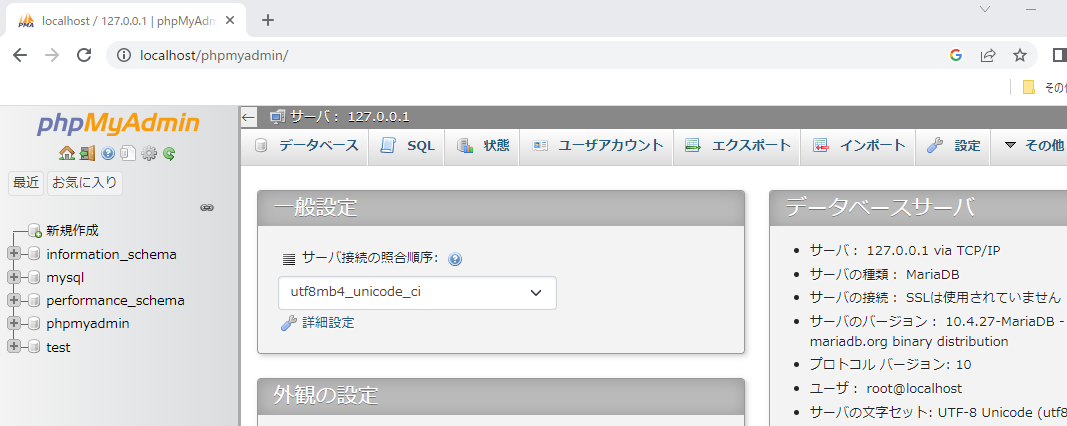Bookmark this page with the star icon
Viewport: 1067px width, 426px height.
tap(1019, 55)
